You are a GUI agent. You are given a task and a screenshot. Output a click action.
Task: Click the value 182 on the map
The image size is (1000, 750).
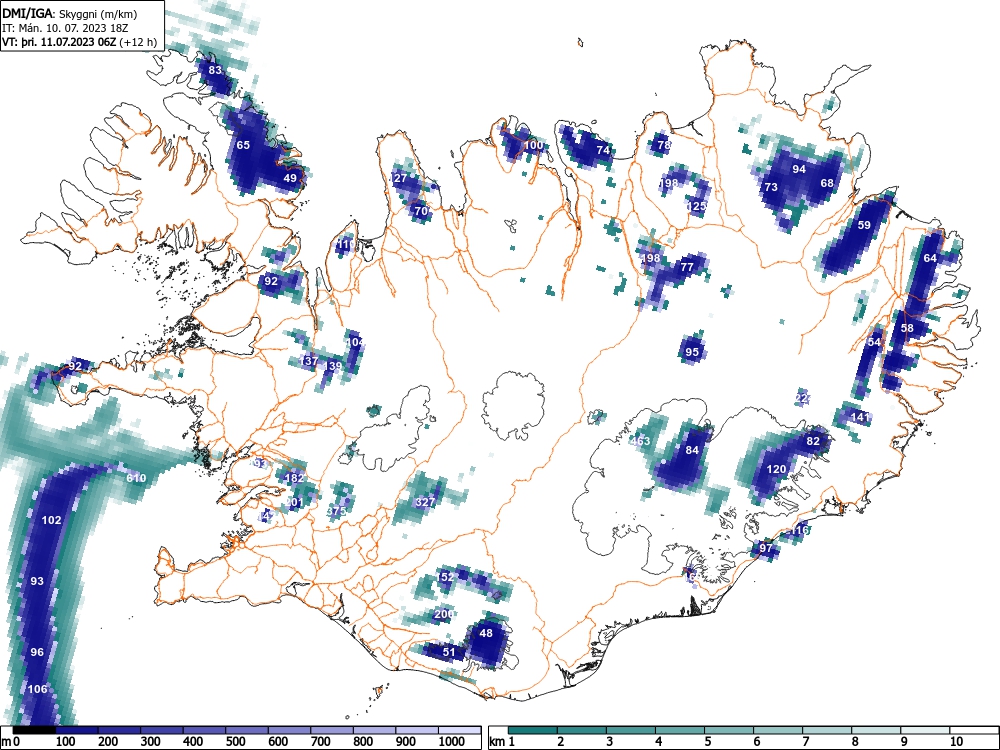pyautogui.click(x=295, y=478)
